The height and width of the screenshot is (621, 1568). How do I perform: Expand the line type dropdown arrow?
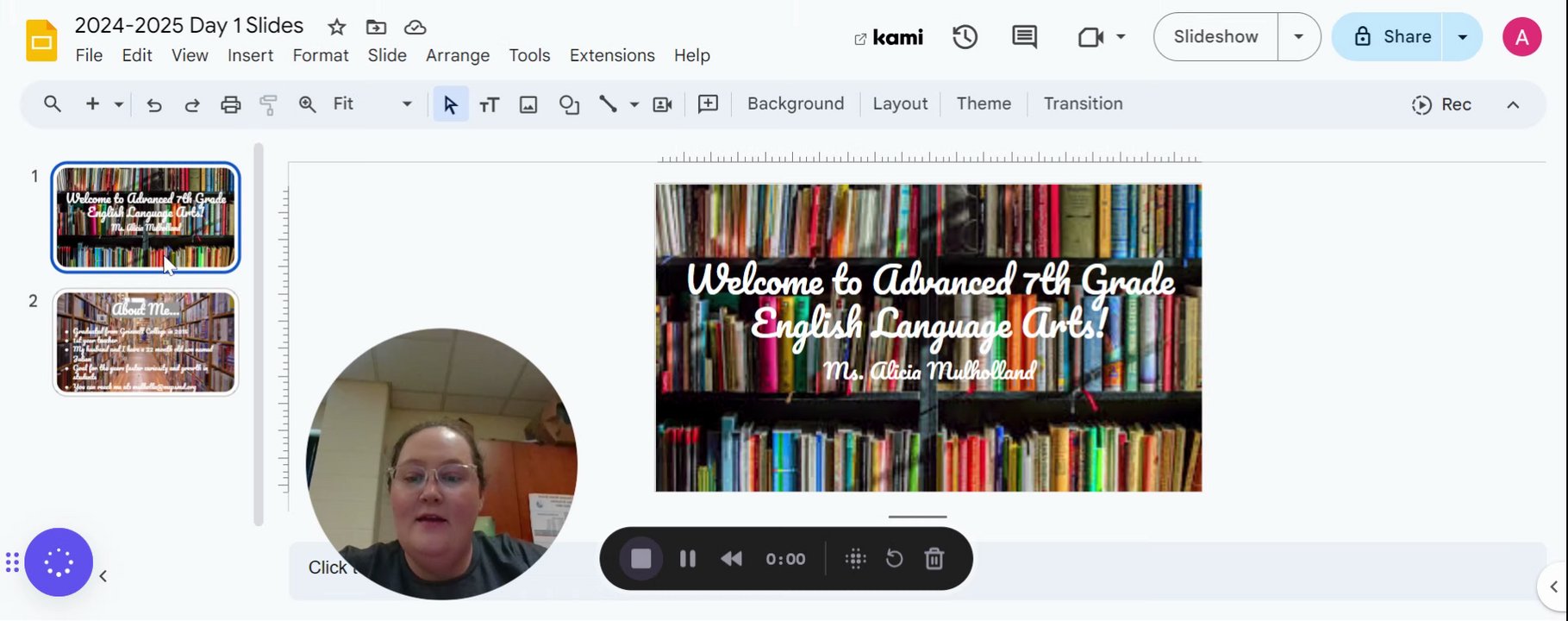(x=634, y=105)
